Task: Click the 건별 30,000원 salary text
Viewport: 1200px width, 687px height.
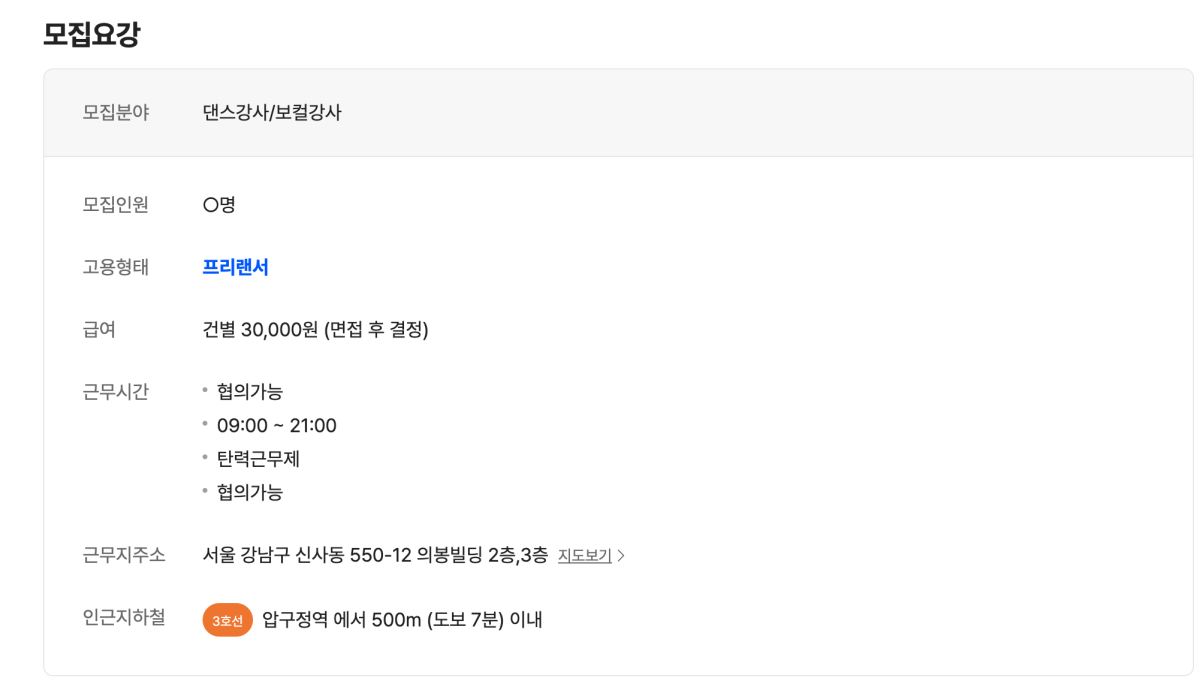Action: (x=315, y=329)
